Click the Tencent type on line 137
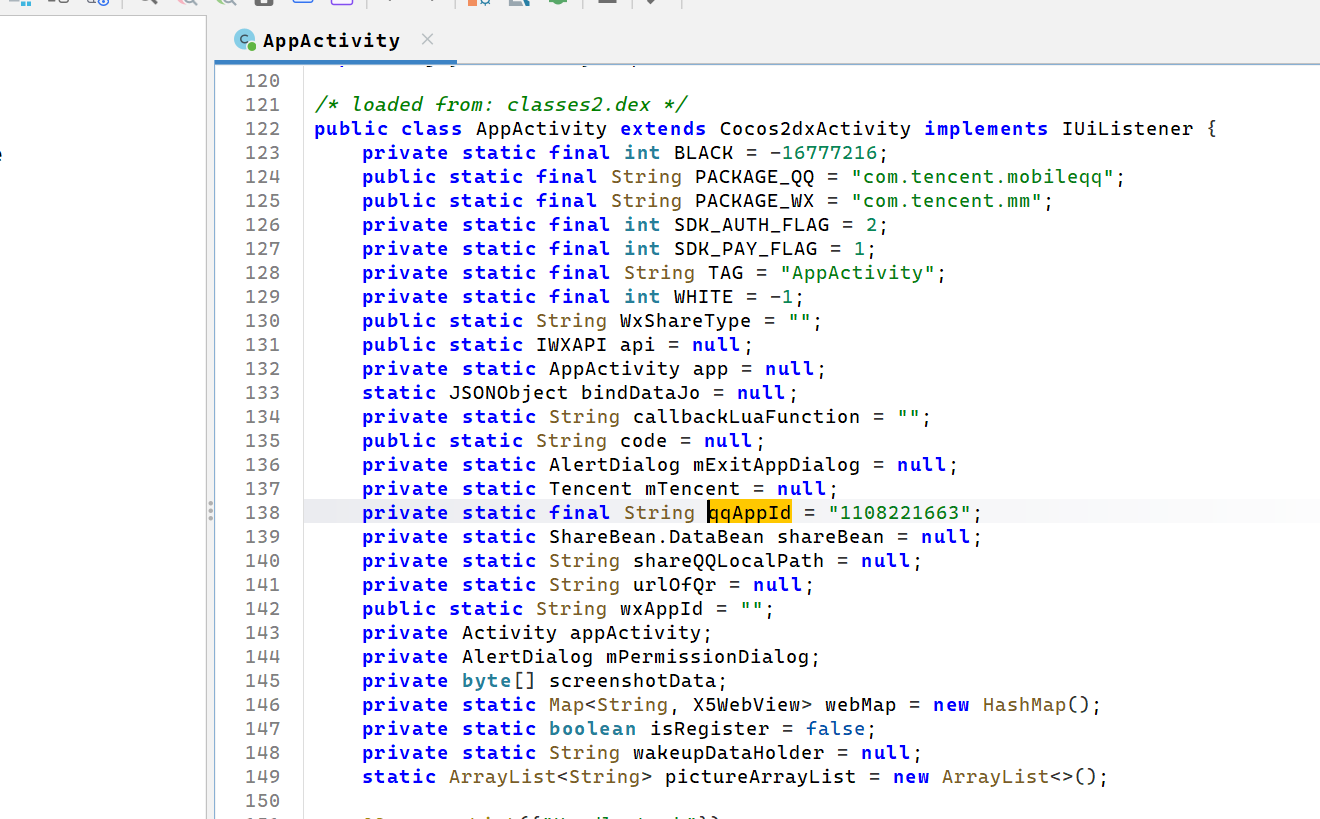 tap(590, 489)
